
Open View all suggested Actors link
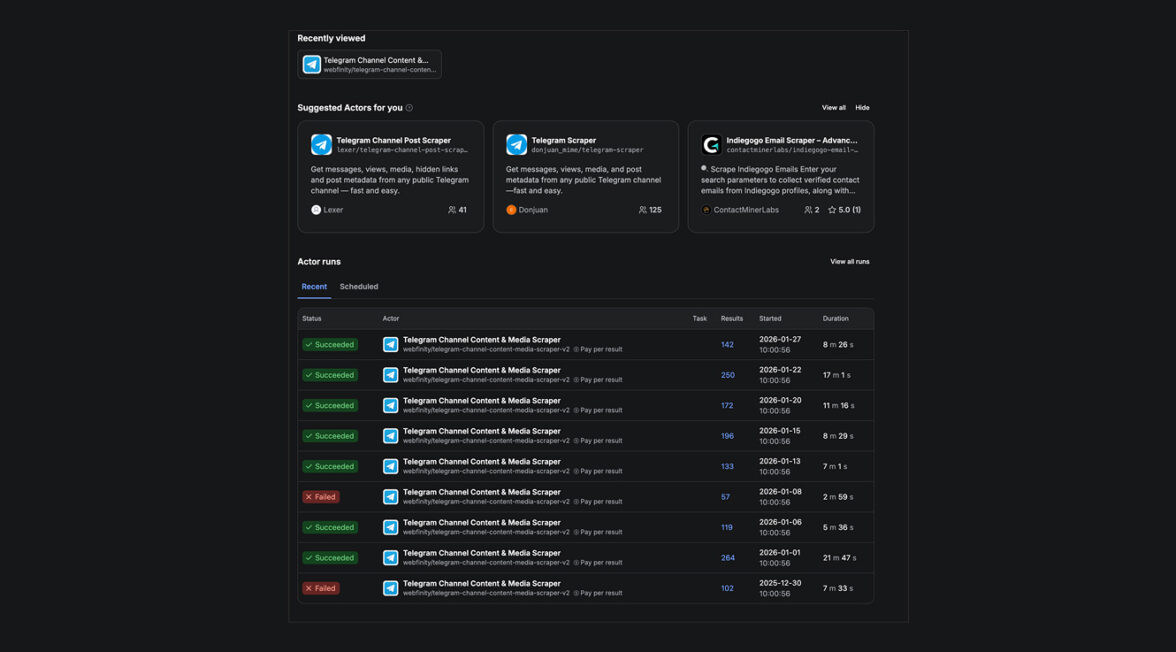[x=833, y=108]
